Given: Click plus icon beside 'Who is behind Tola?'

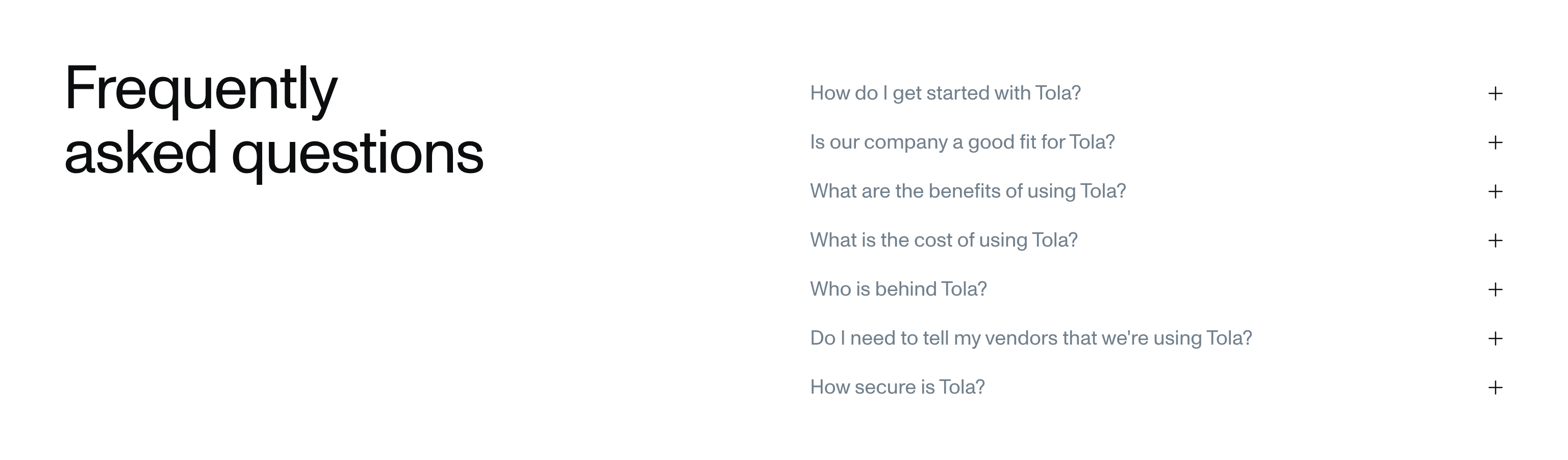Looking at the screenshot, I should tap(1495, 289).
